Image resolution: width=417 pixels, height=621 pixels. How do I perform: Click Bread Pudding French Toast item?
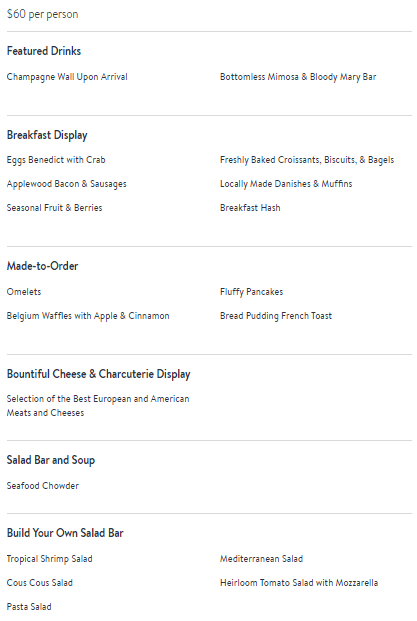[276, 316]
